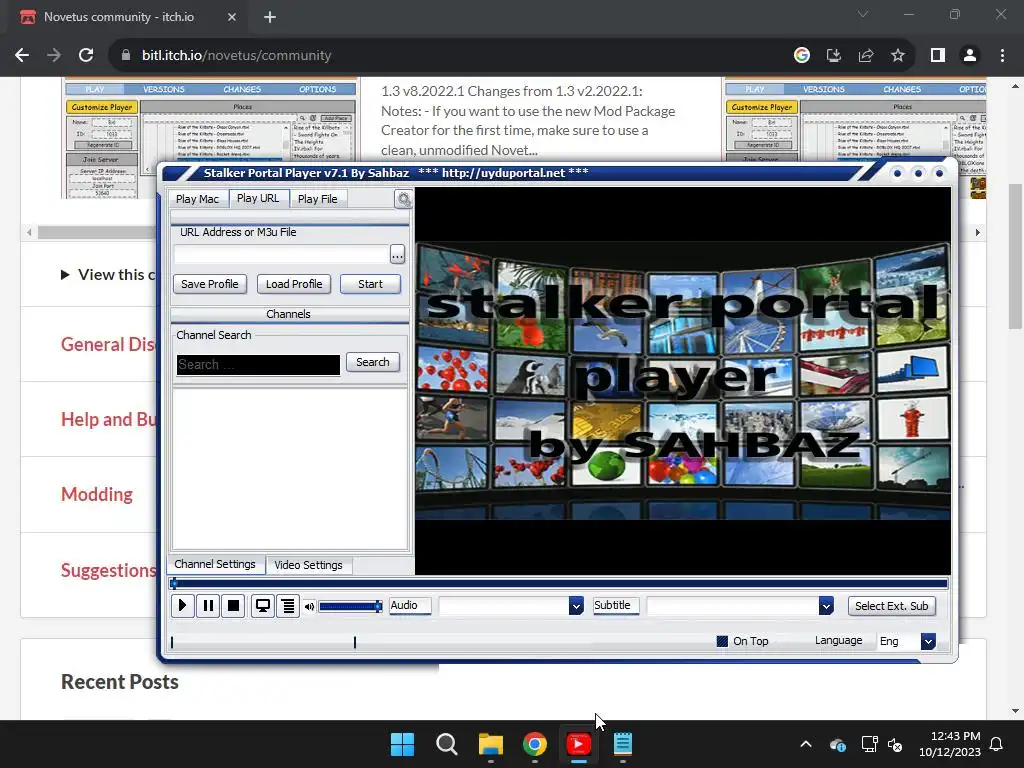Reload the itch.io page
Image resolution: width=1024 pixels, height=768 pixels.
point(86,56)
